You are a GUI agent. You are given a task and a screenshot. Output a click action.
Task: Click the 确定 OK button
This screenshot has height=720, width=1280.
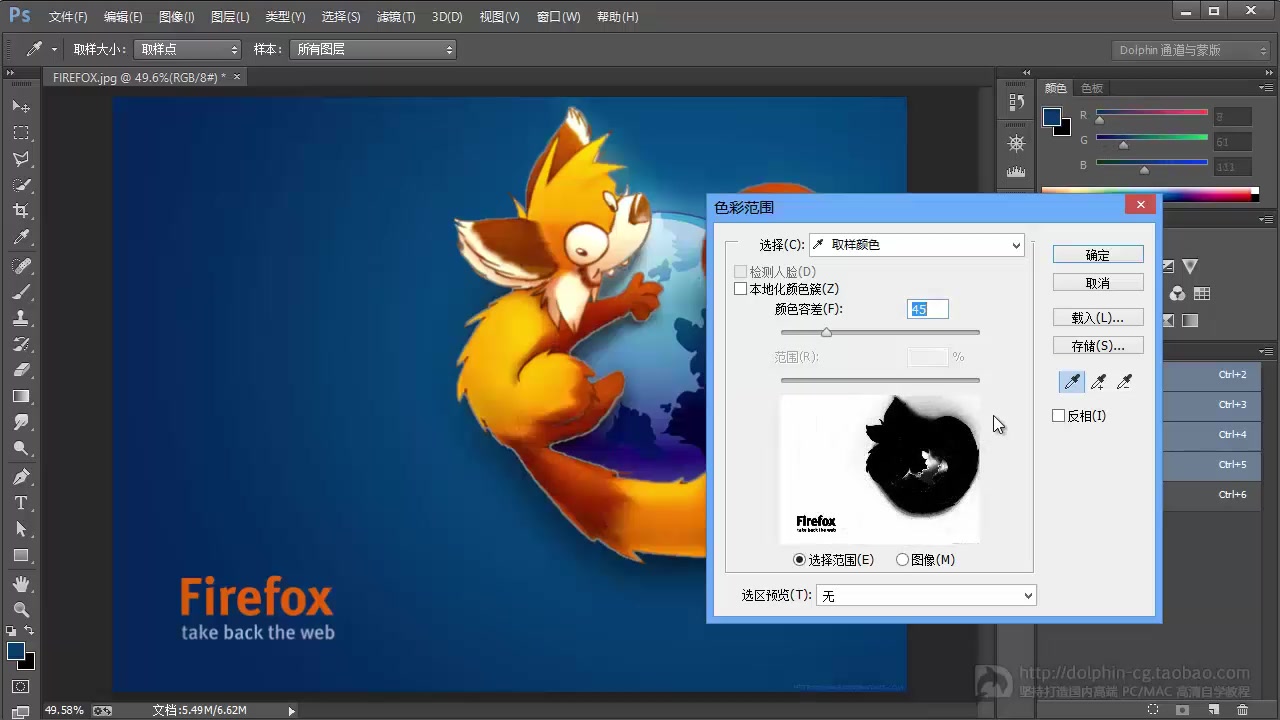pyautogui.click(x=1098, y=255)
